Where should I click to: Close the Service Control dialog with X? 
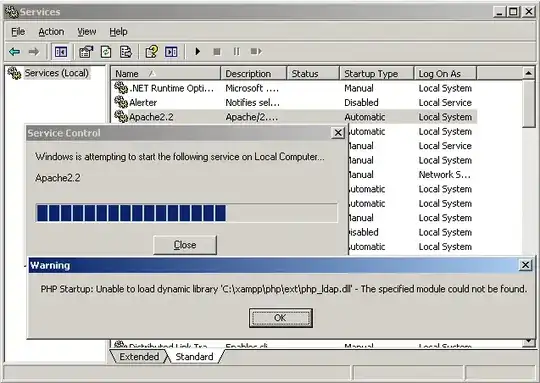tap(338, 133)
